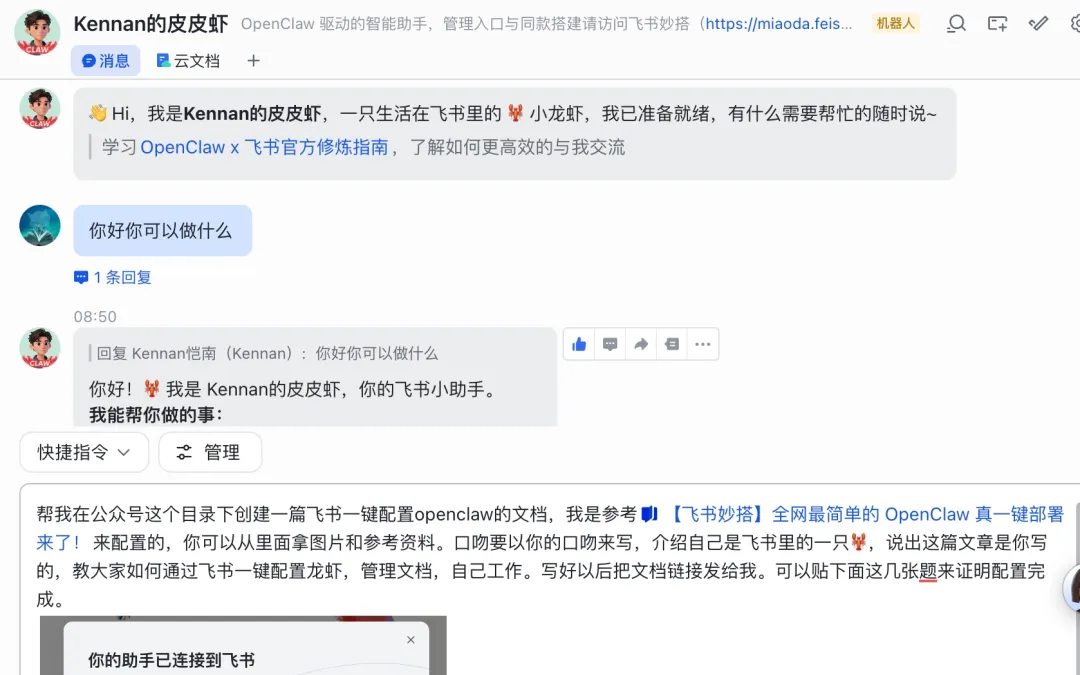Open more options ellipsis on message
Screen dimensions: 1080x675
point(703,344)
